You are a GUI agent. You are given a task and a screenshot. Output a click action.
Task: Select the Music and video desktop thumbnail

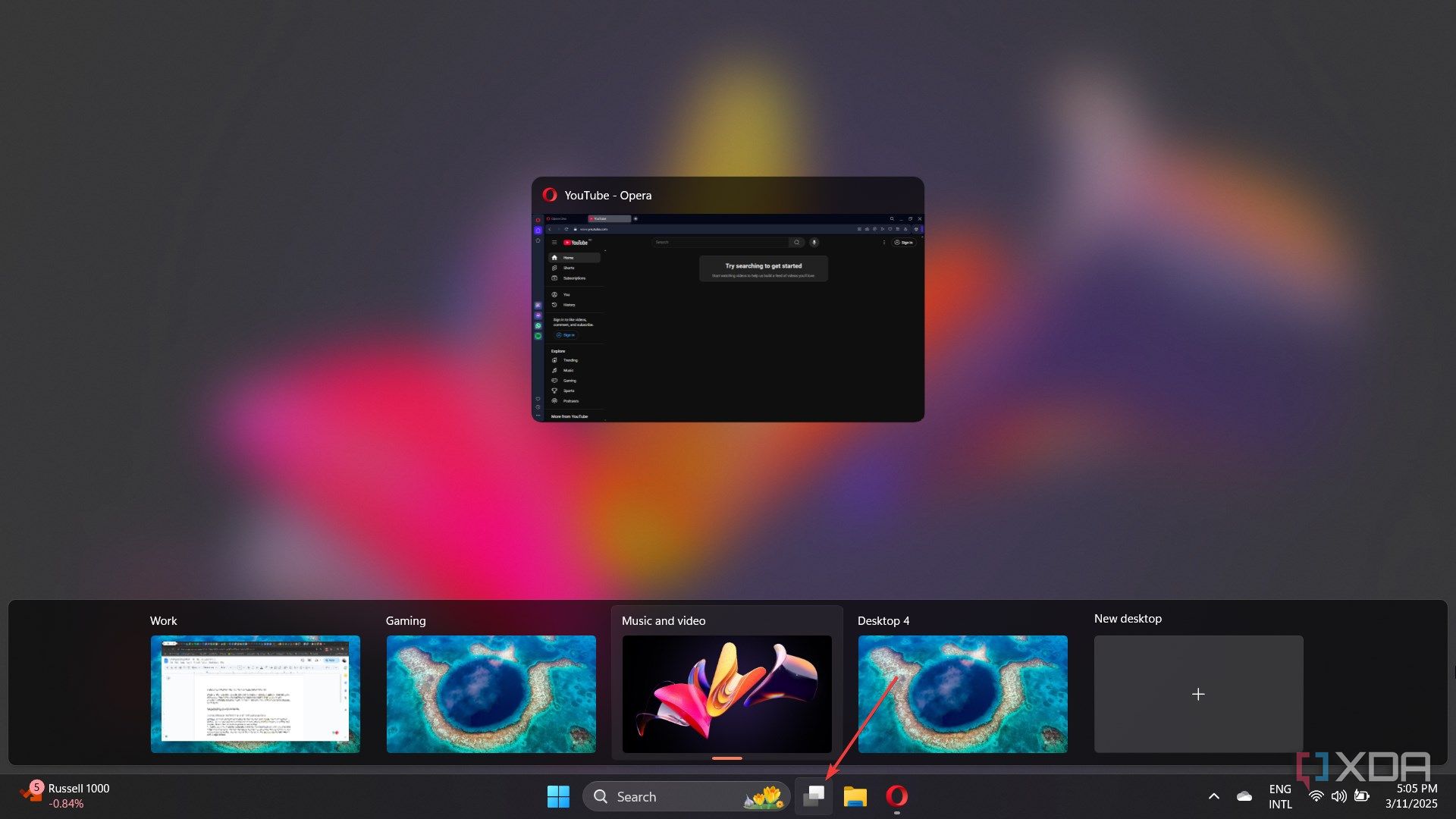click(726, 694)
